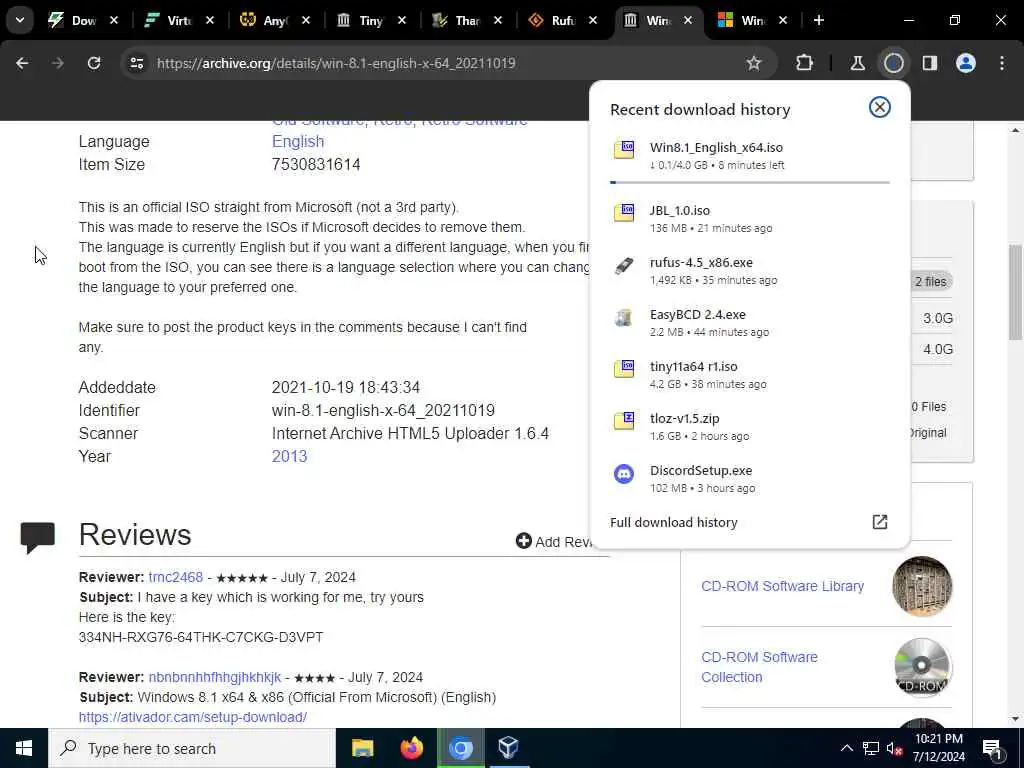Open the Windows Start menu

point(24,748)
